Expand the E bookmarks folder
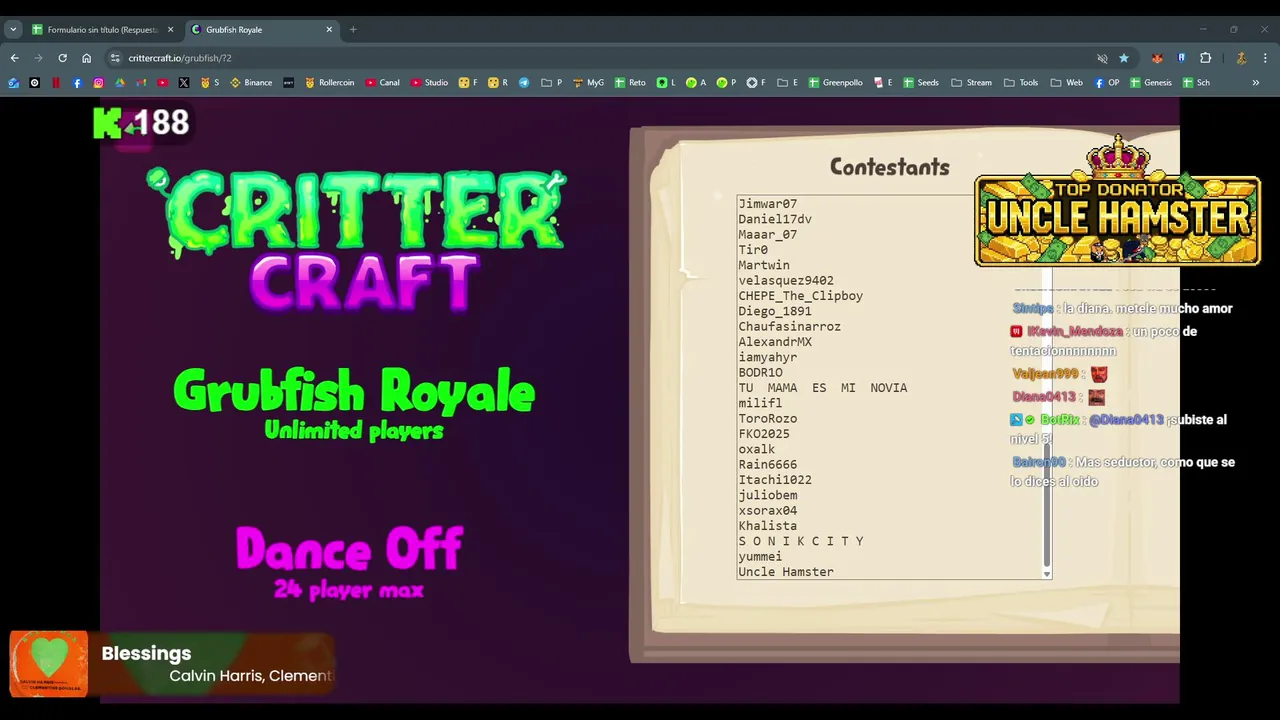 [x=788, y=83]
